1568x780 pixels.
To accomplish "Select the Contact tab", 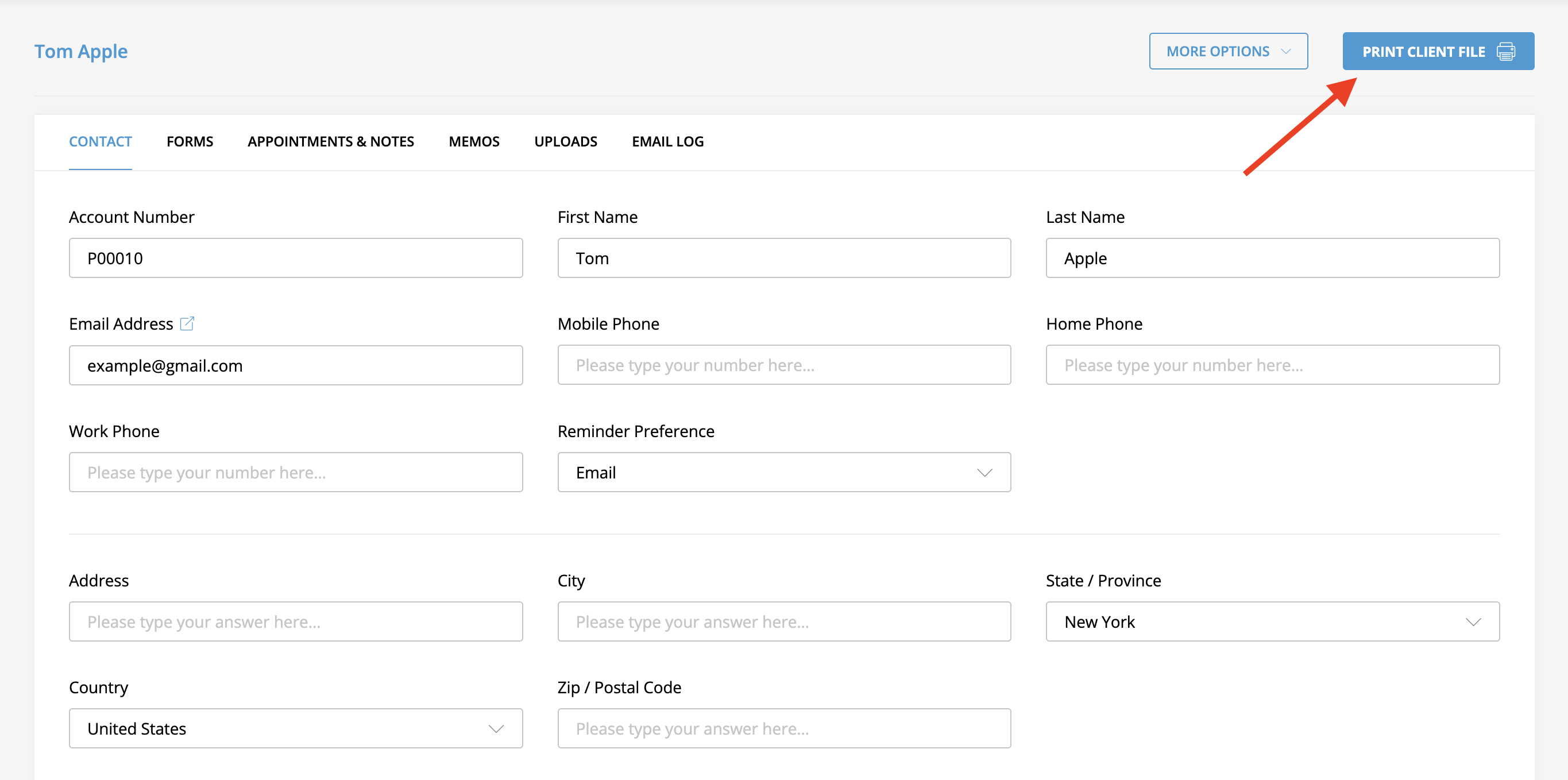I will [100, 141].
